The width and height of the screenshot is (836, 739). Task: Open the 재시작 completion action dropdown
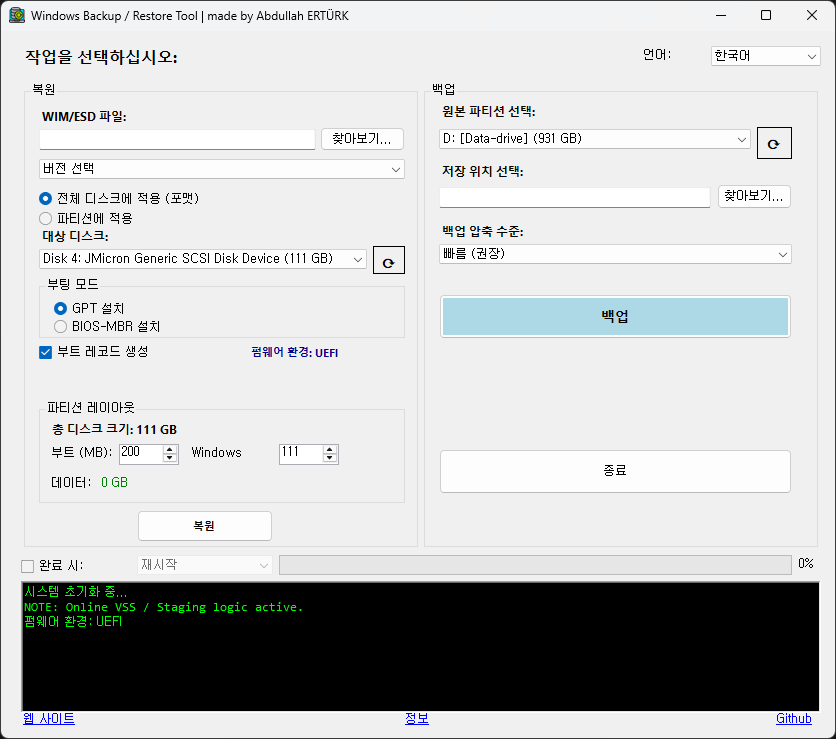pyautogui.click(x=205, y=565)
